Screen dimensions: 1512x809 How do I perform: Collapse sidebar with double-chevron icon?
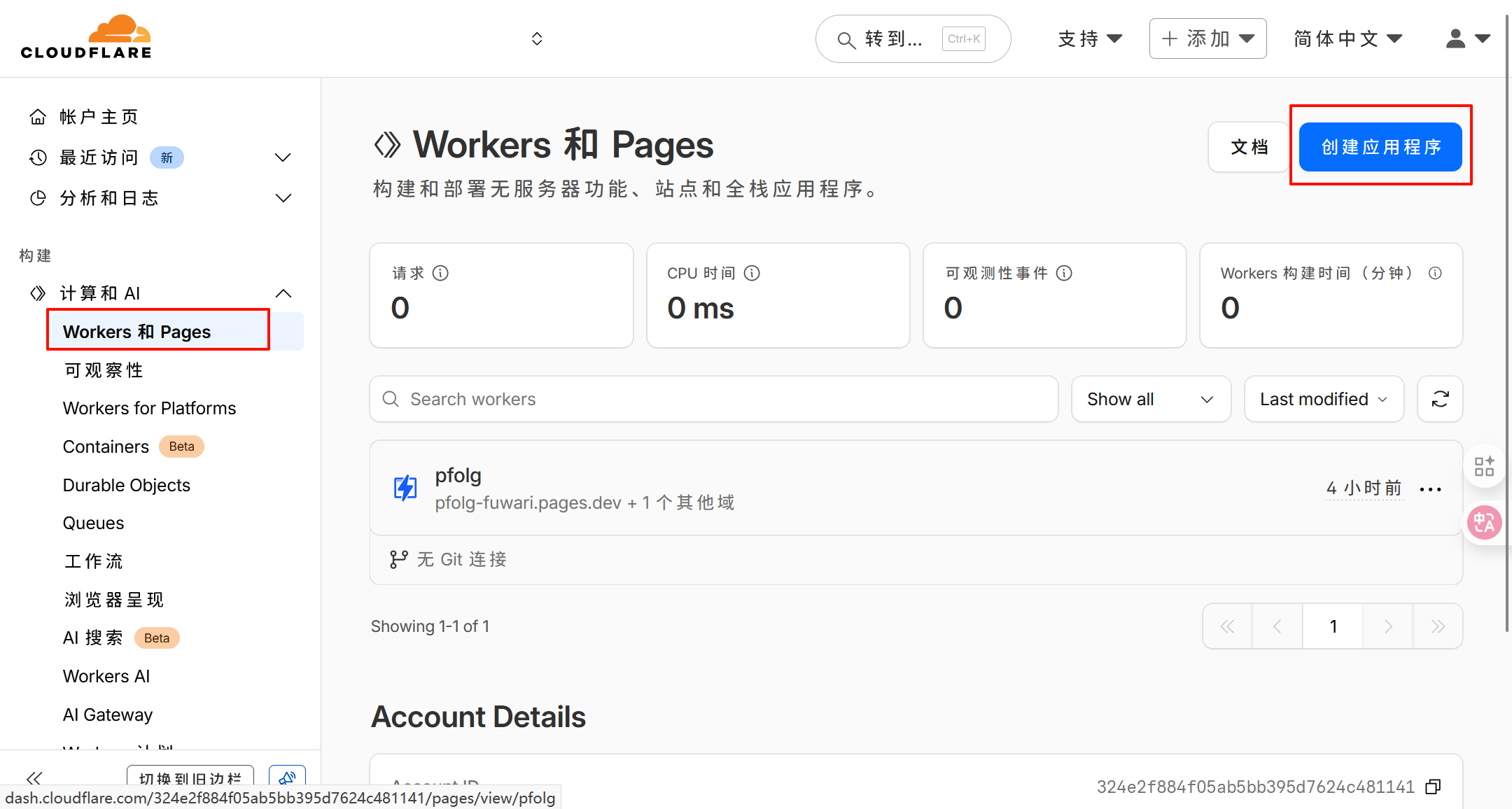pyautogui.click(x=34, y=778)
